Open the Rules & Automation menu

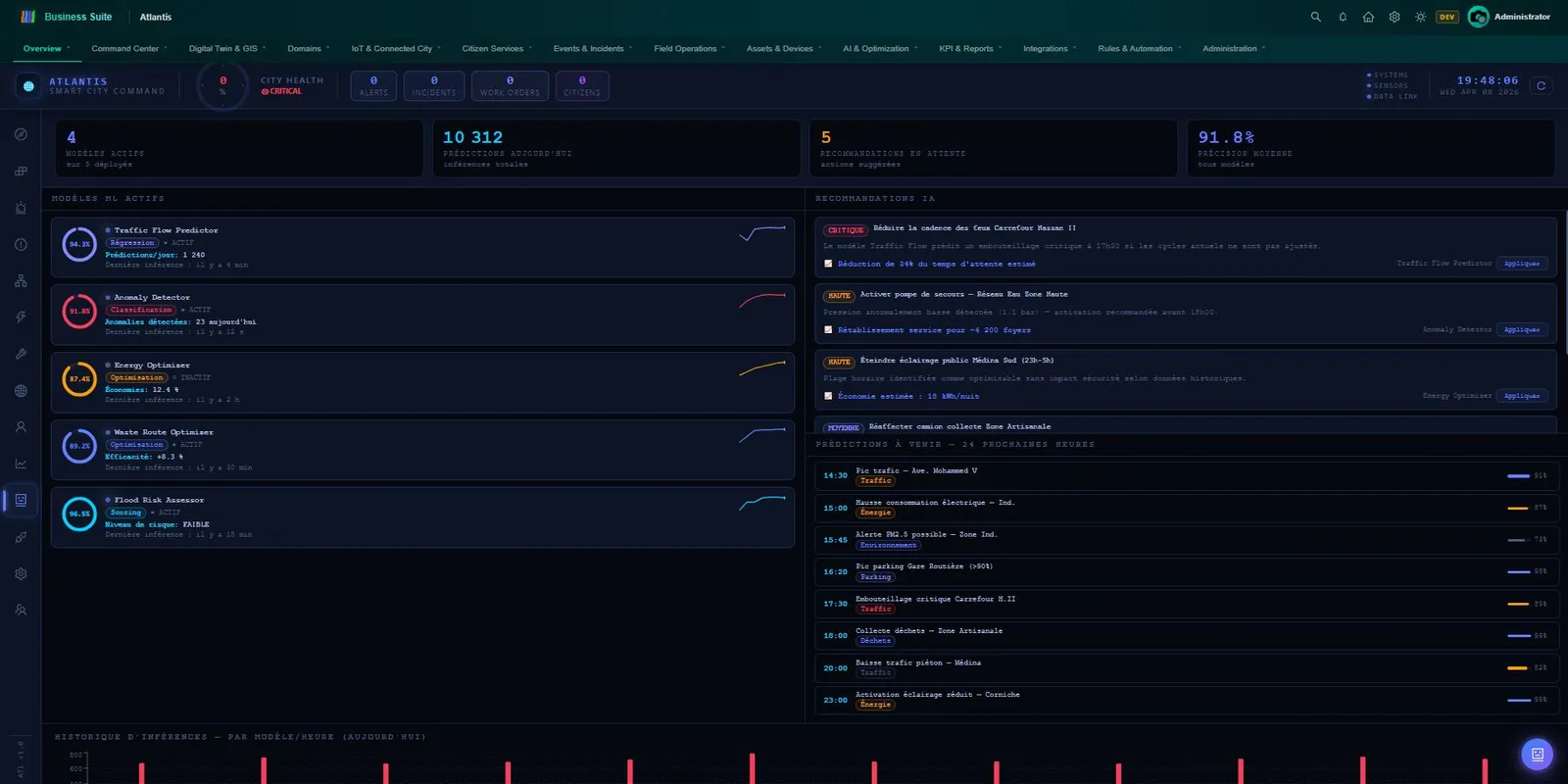click(x=1140, y=48)
